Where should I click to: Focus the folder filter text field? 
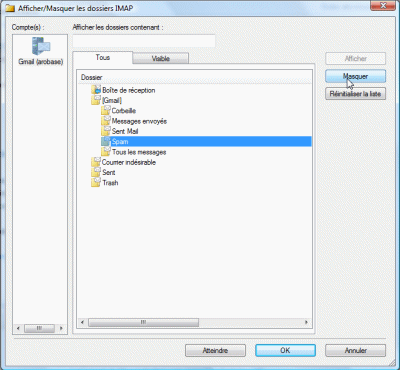(x=144, y=41)
